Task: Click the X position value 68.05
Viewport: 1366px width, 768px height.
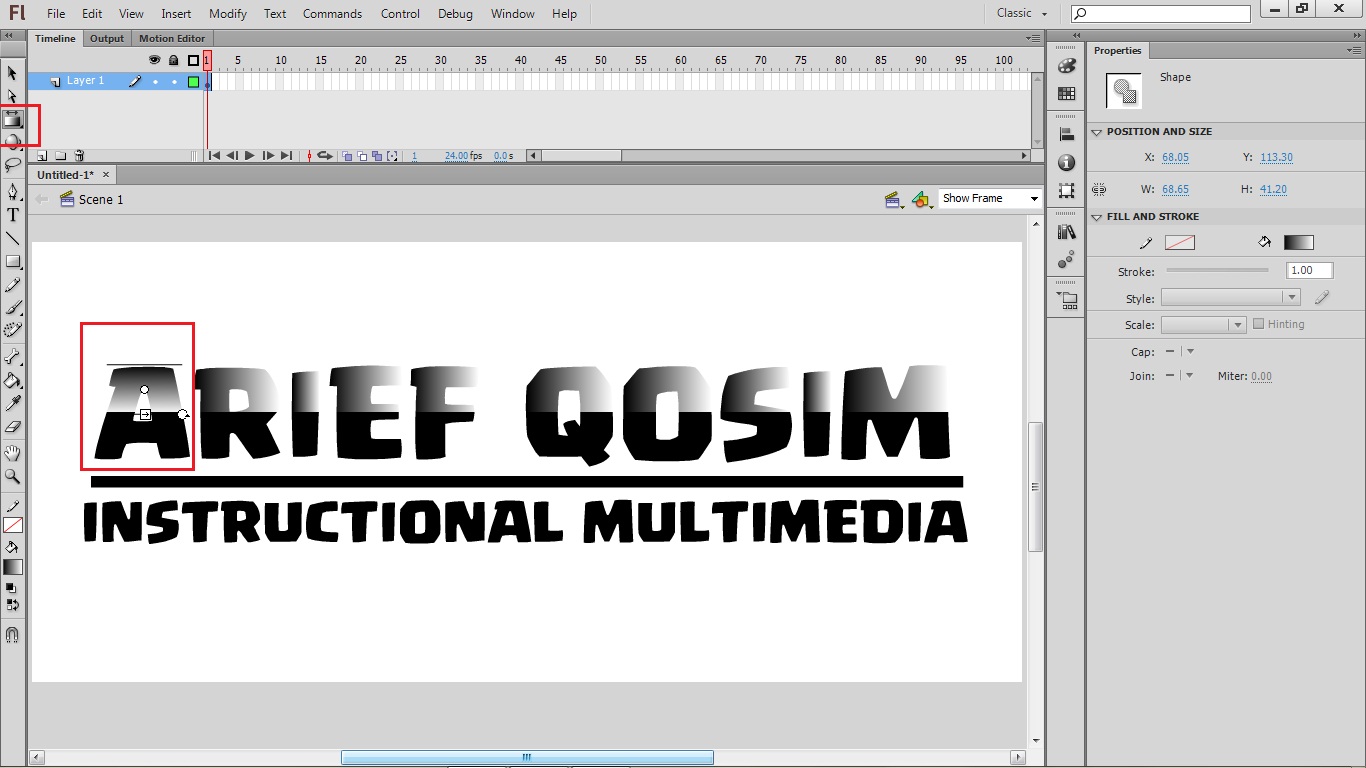Action: (x=1176, y=158)
